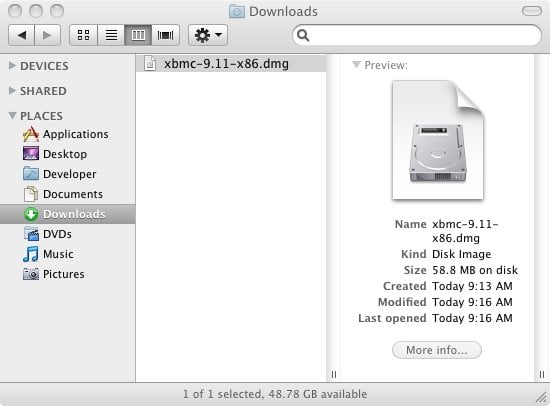550x406 pixels.
Task: Switch to icon view
Action: 83,35
